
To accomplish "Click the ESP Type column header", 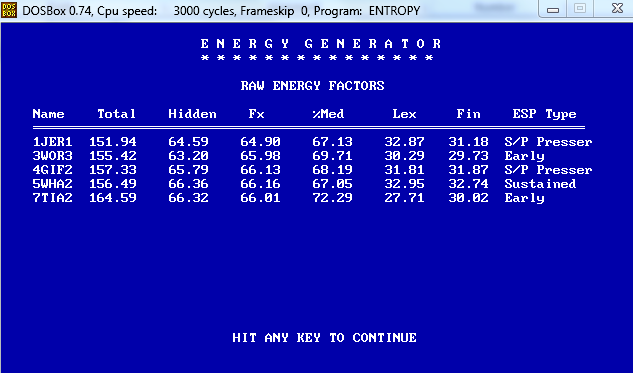I will tap(544, 114).
